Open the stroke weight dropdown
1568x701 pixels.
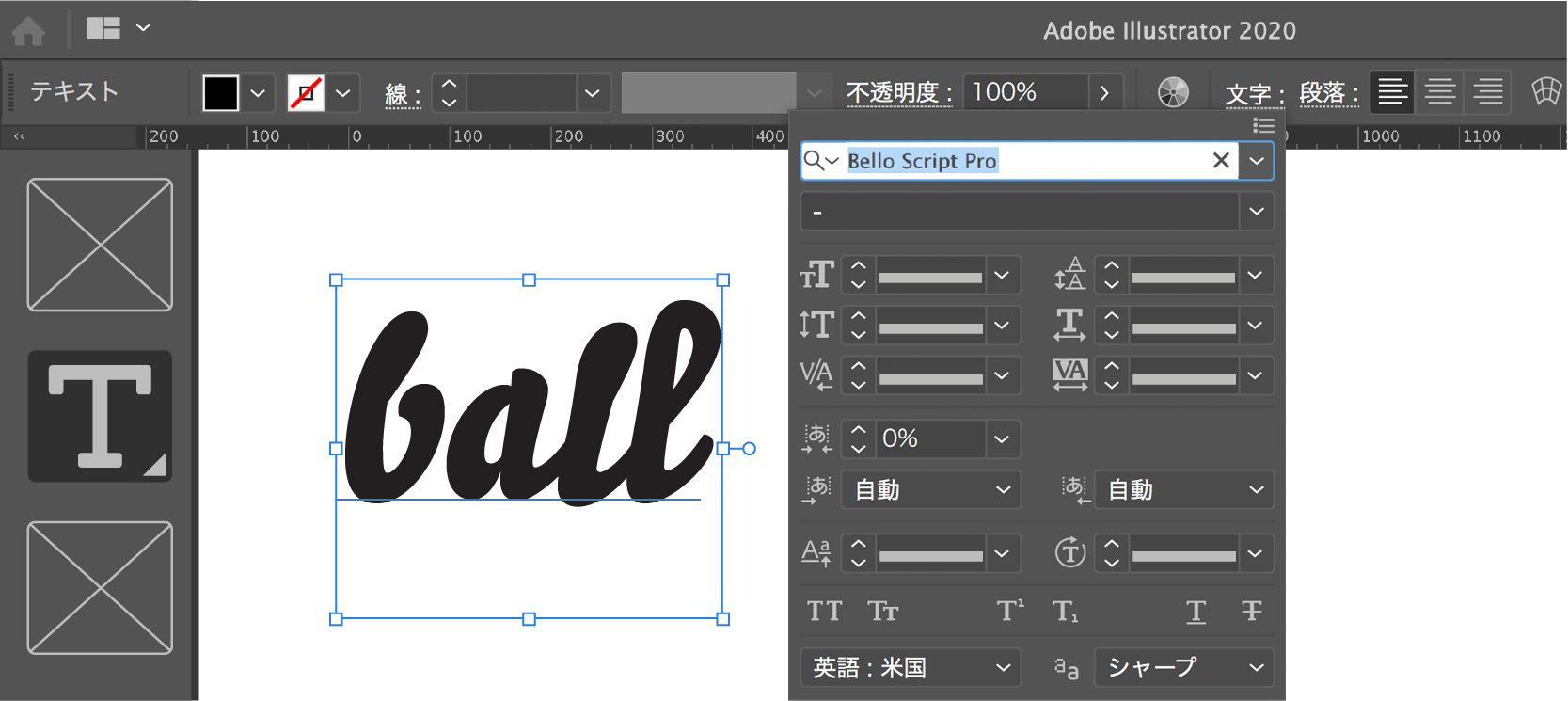click(592, 93)
